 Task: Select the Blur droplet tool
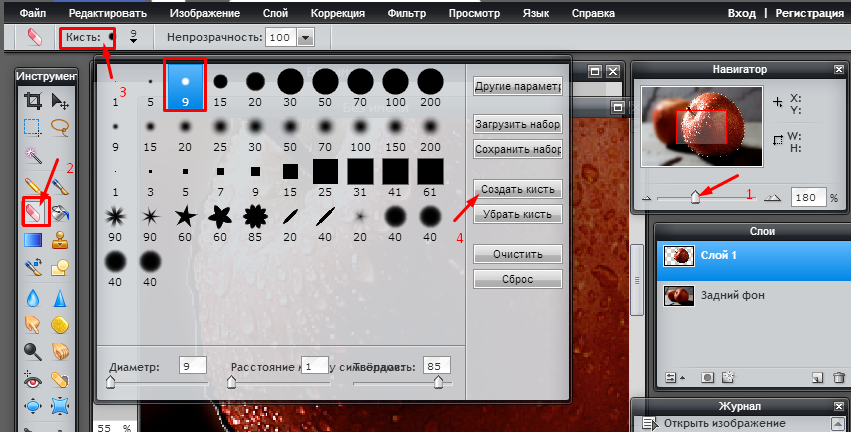(33, 297)
